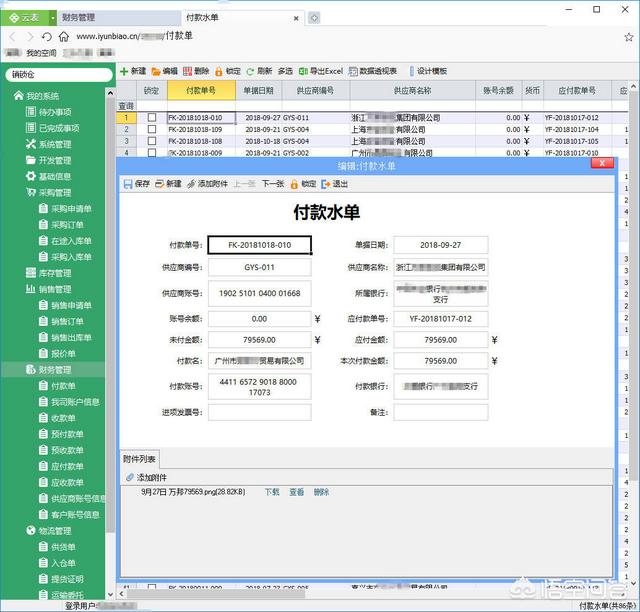Viewport: 640px width, 612px height.
Task: Tick the lock checkbox for FK-20181018-108
Action: coord(152,141)
